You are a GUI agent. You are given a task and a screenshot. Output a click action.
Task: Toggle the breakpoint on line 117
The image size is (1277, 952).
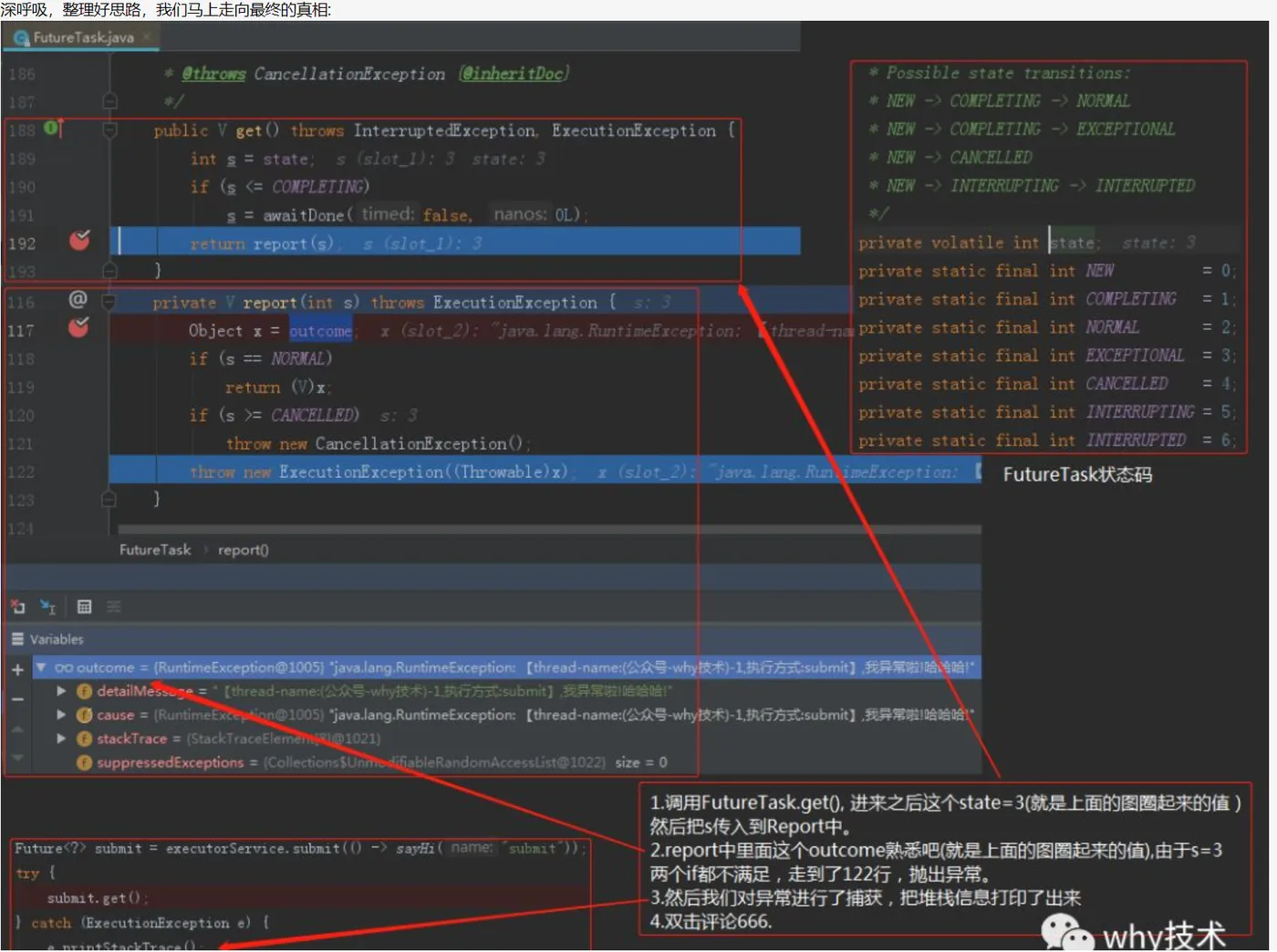pos(78,327)
